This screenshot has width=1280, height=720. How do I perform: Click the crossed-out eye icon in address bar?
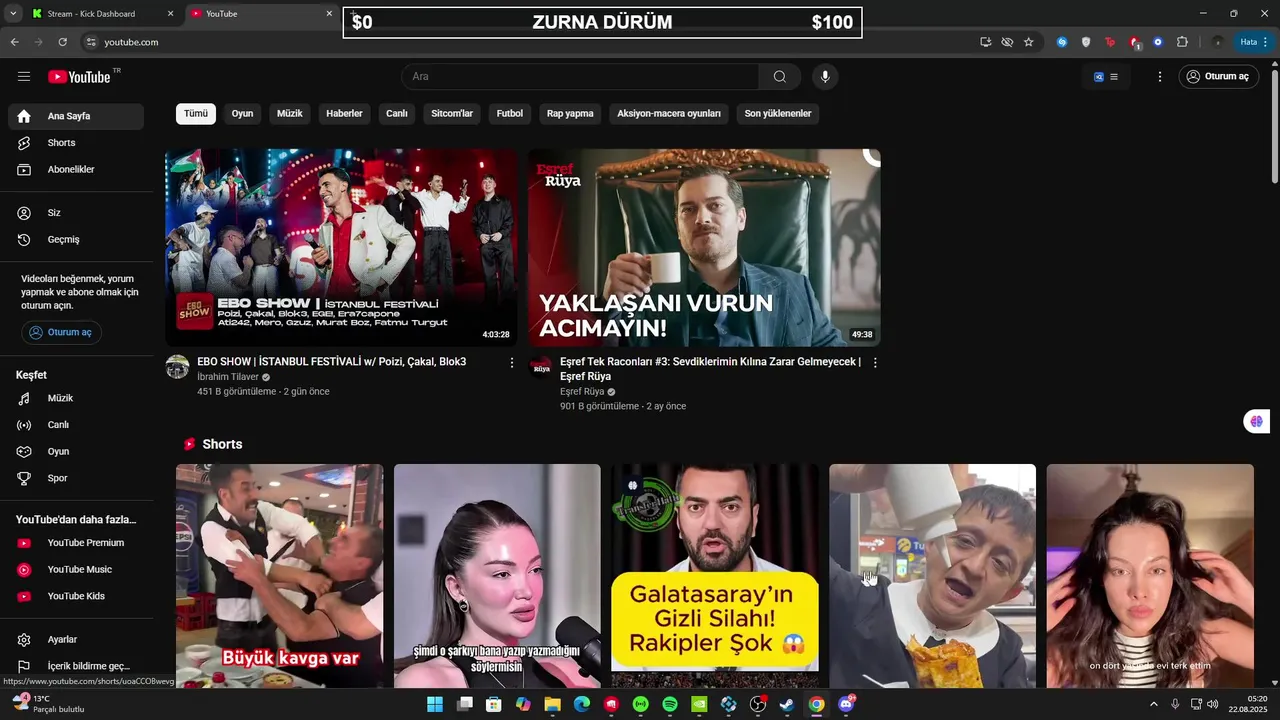(1007, 42)
